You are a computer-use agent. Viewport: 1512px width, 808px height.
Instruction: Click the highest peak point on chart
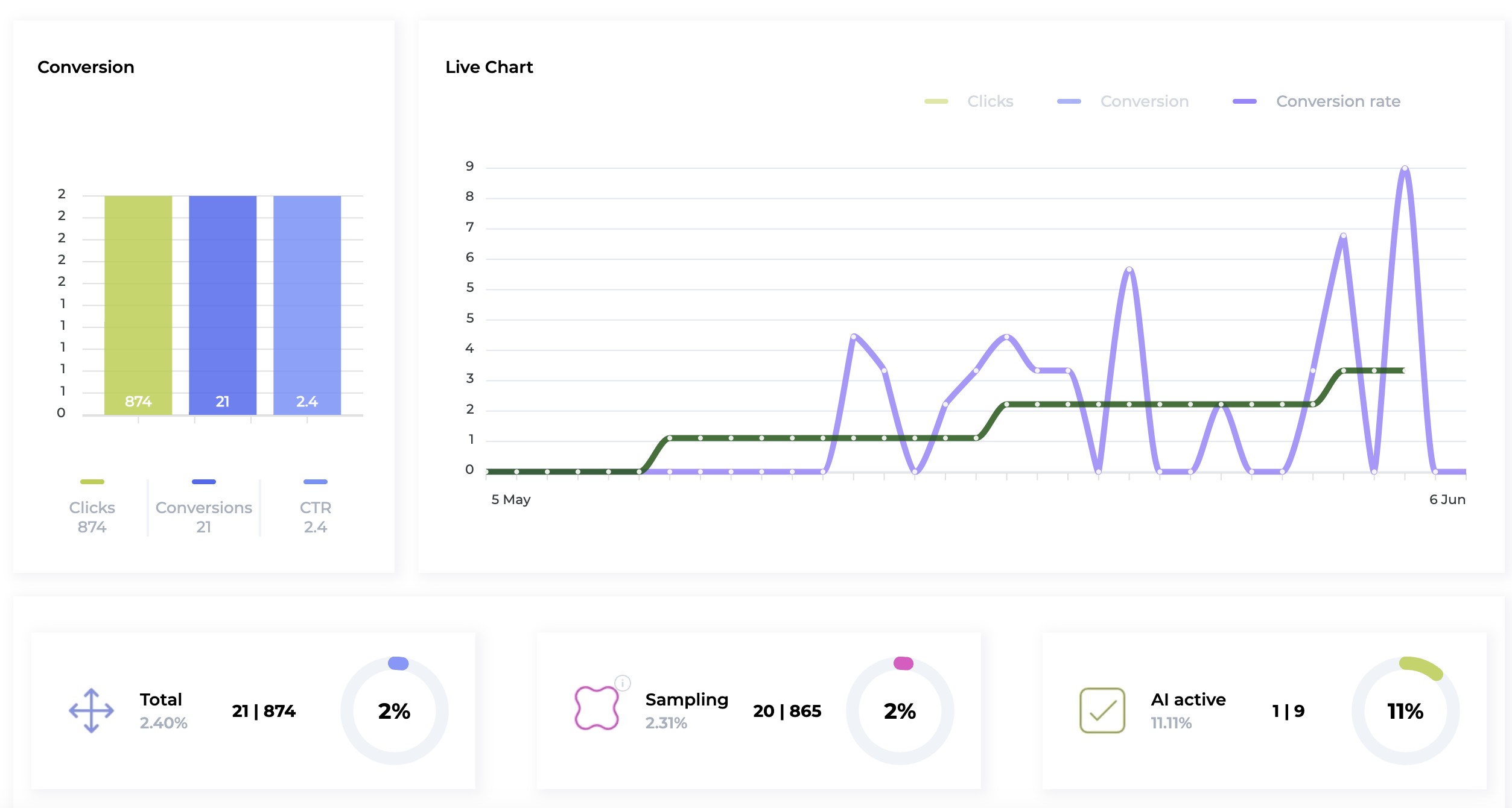tap(1405, 169)
